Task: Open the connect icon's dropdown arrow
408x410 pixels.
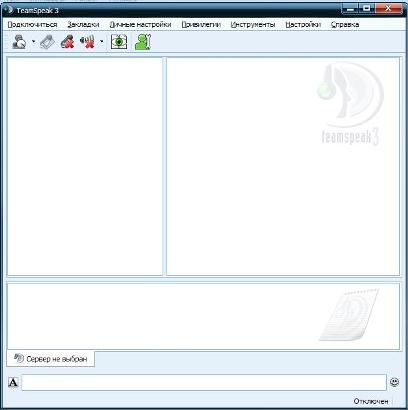Action: coord(34,42)
